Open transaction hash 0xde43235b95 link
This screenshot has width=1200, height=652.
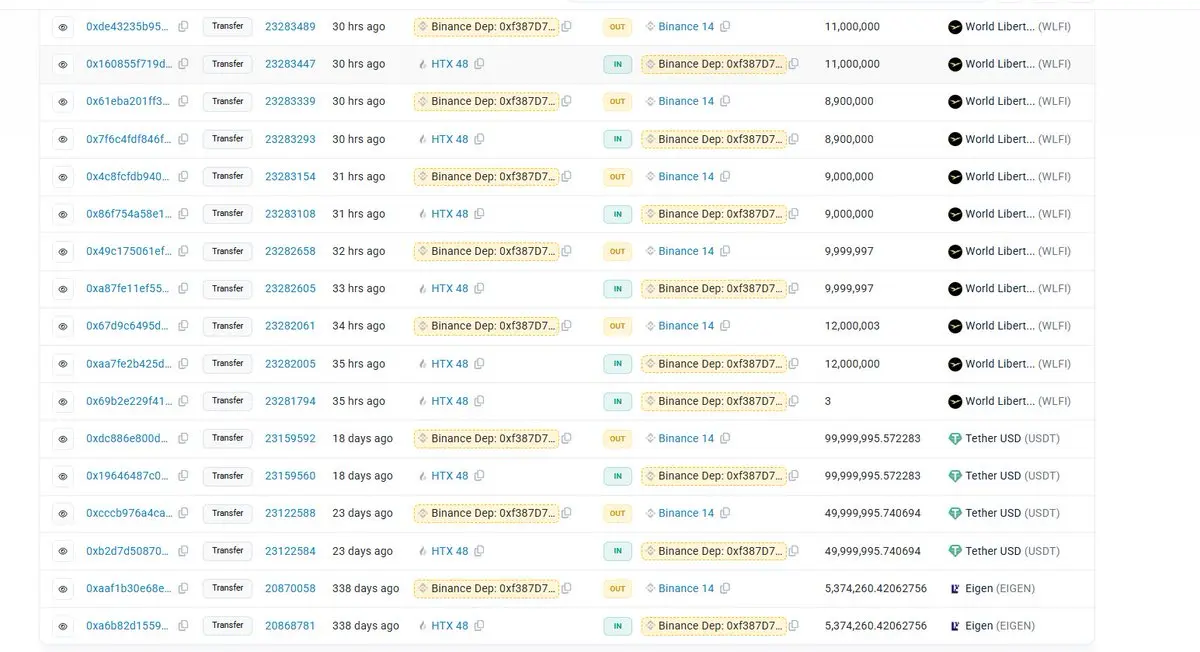pos(128,26)
